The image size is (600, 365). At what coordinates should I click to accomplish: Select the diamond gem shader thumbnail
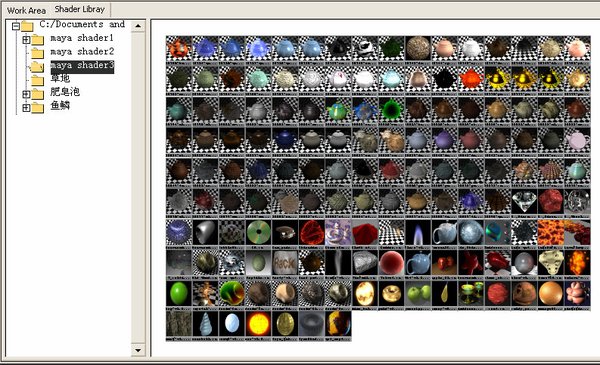tap(524, 201)
